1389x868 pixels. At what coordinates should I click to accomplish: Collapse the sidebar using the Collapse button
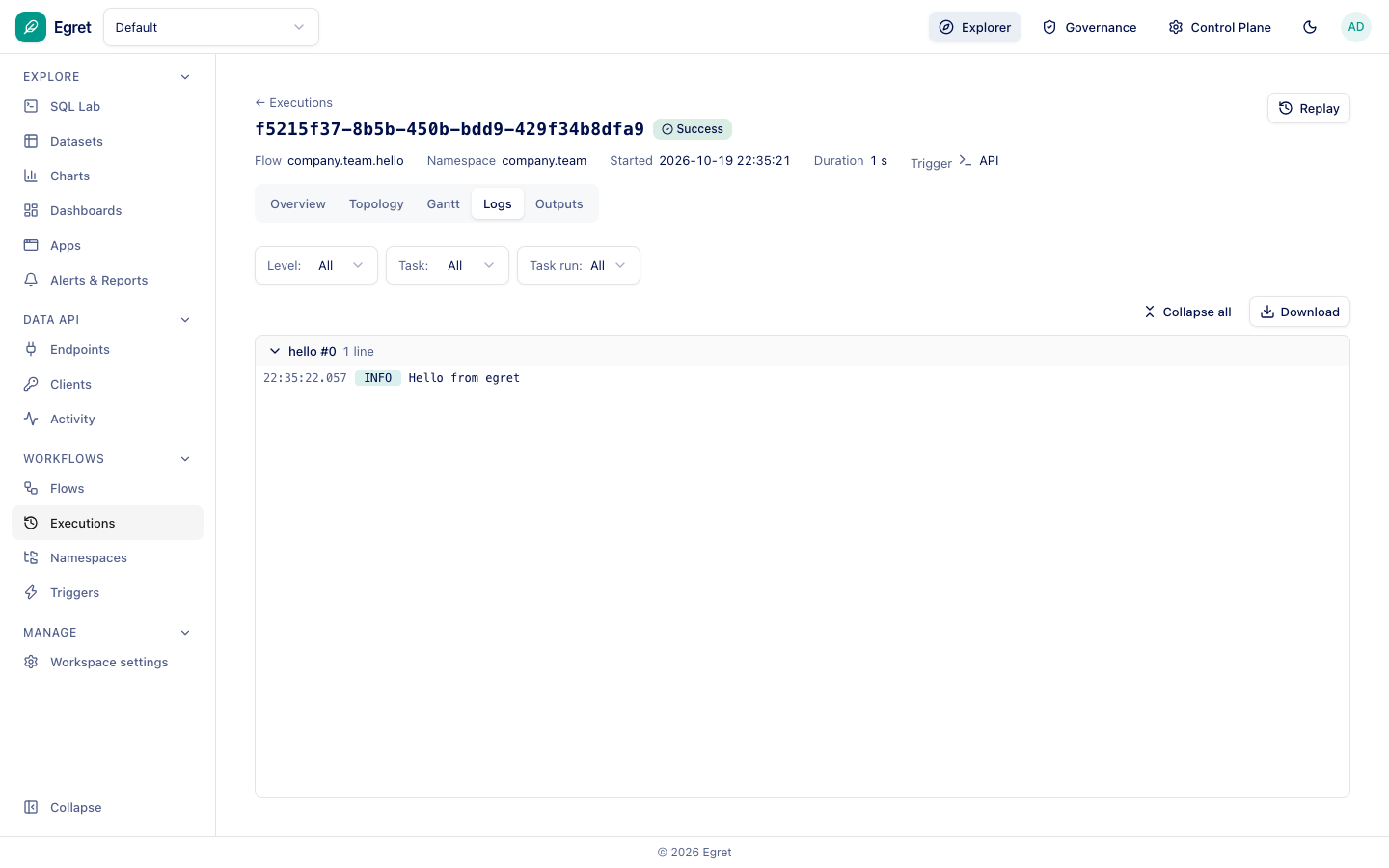tap(107, 807)
